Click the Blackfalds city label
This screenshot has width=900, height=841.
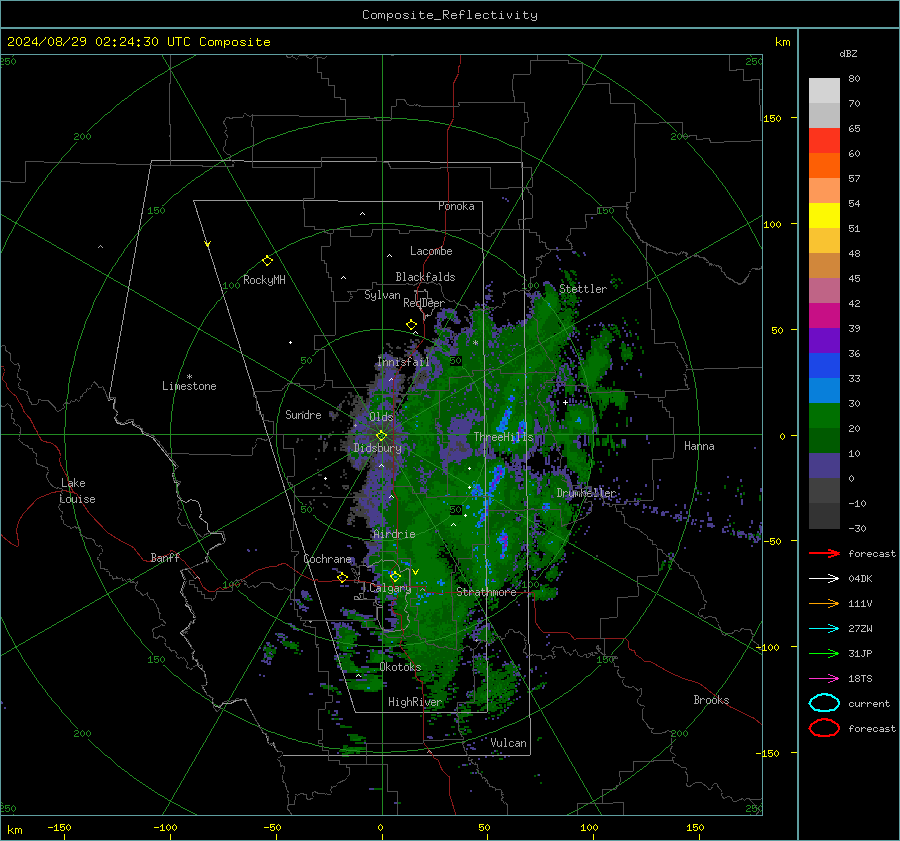tap(425, 277)
